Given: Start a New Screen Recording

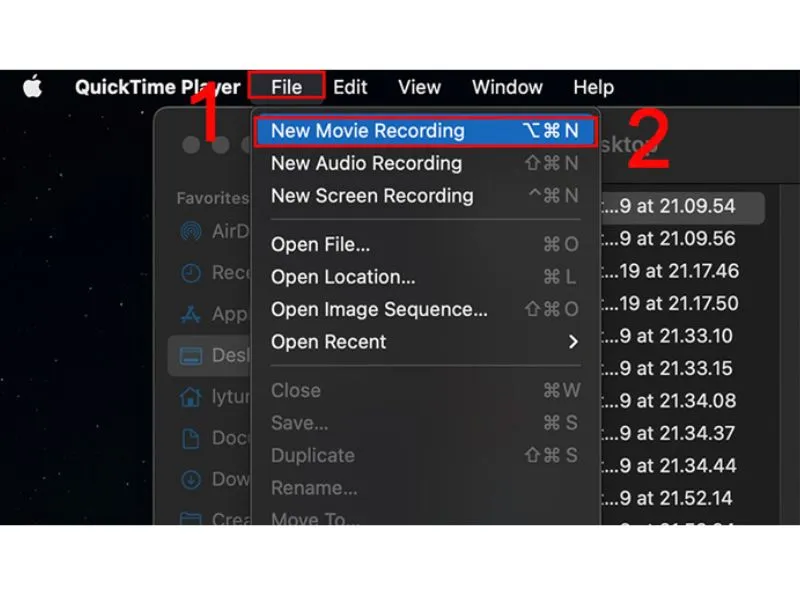Looking at the screenshot, I should 425,196.
